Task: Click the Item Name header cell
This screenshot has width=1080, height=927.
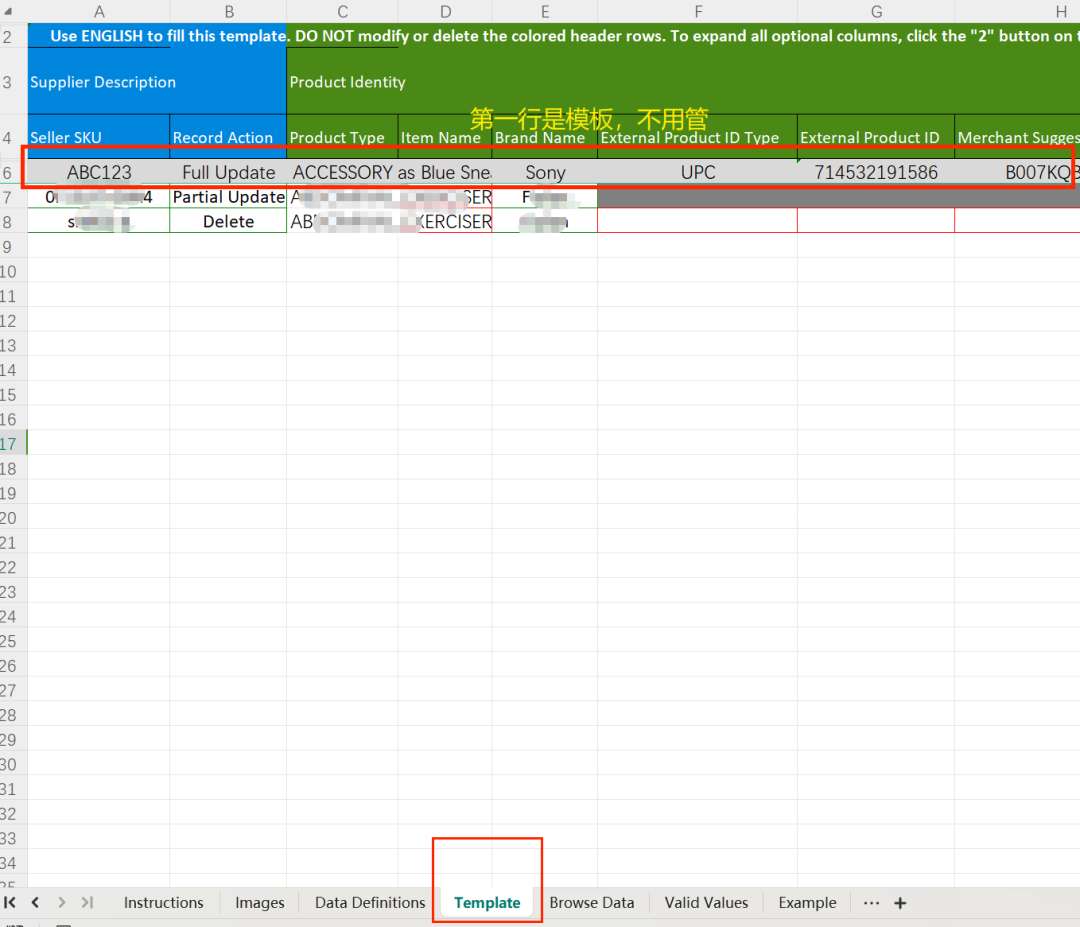Action: (446, 136)
